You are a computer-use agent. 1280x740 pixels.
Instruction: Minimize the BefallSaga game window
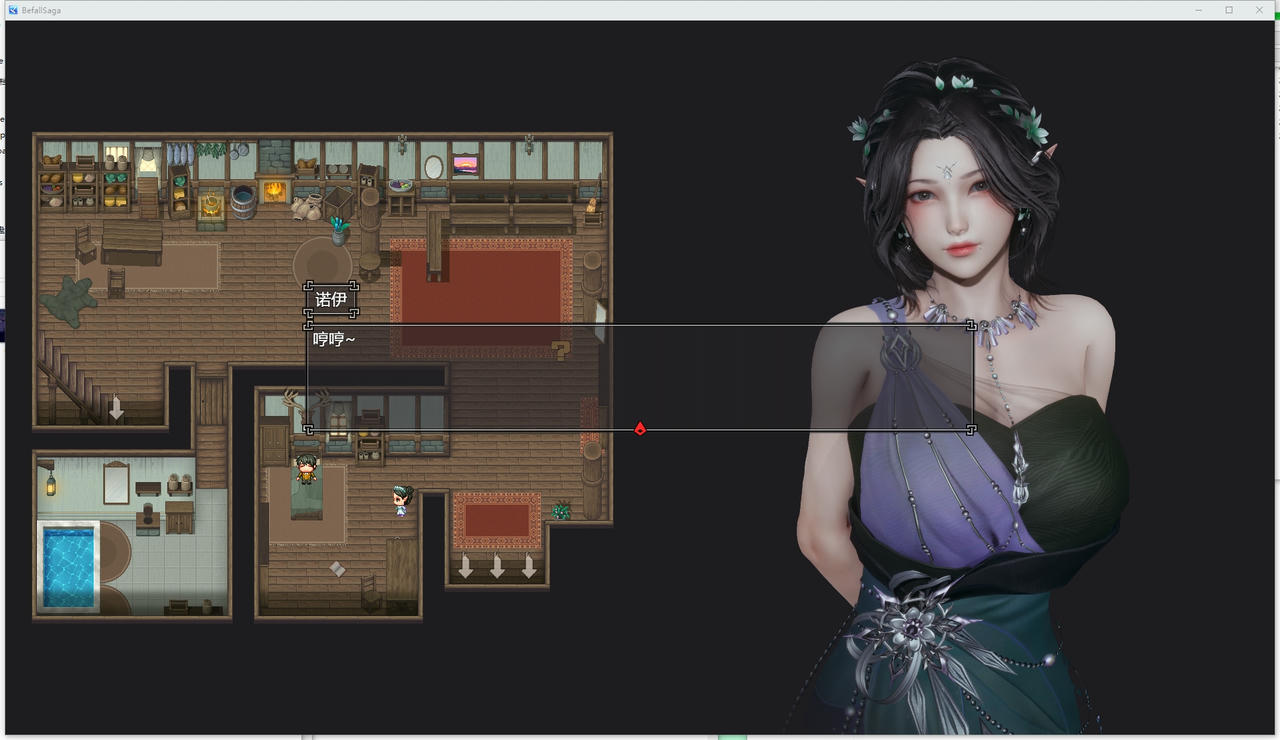pyautogui.click(x=1198, y=9)
